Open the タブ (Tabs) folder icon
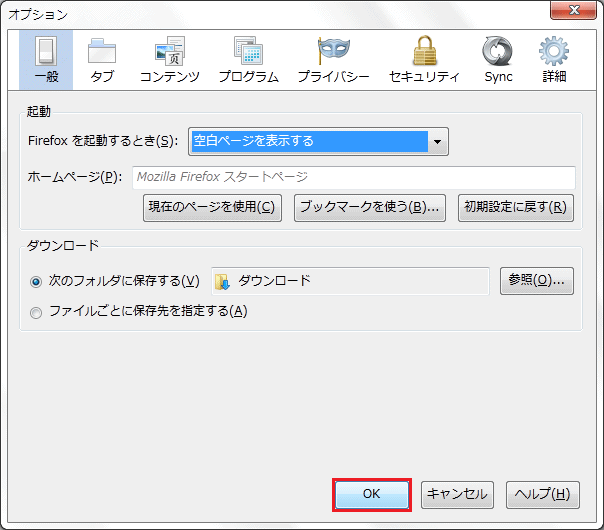 (x=102, y=50)
